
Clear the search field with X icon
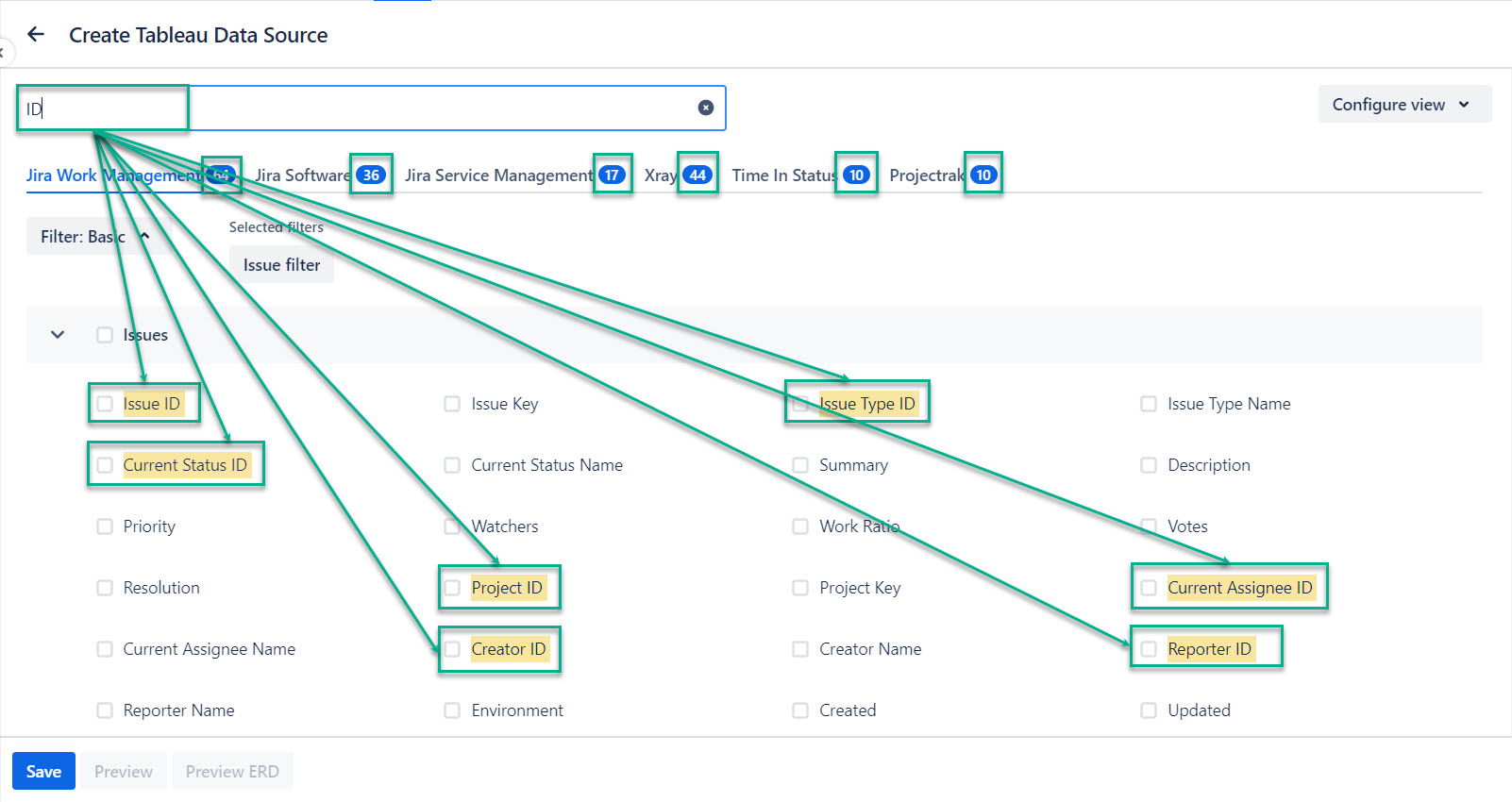pyautogui.click(x=705, y=108)
